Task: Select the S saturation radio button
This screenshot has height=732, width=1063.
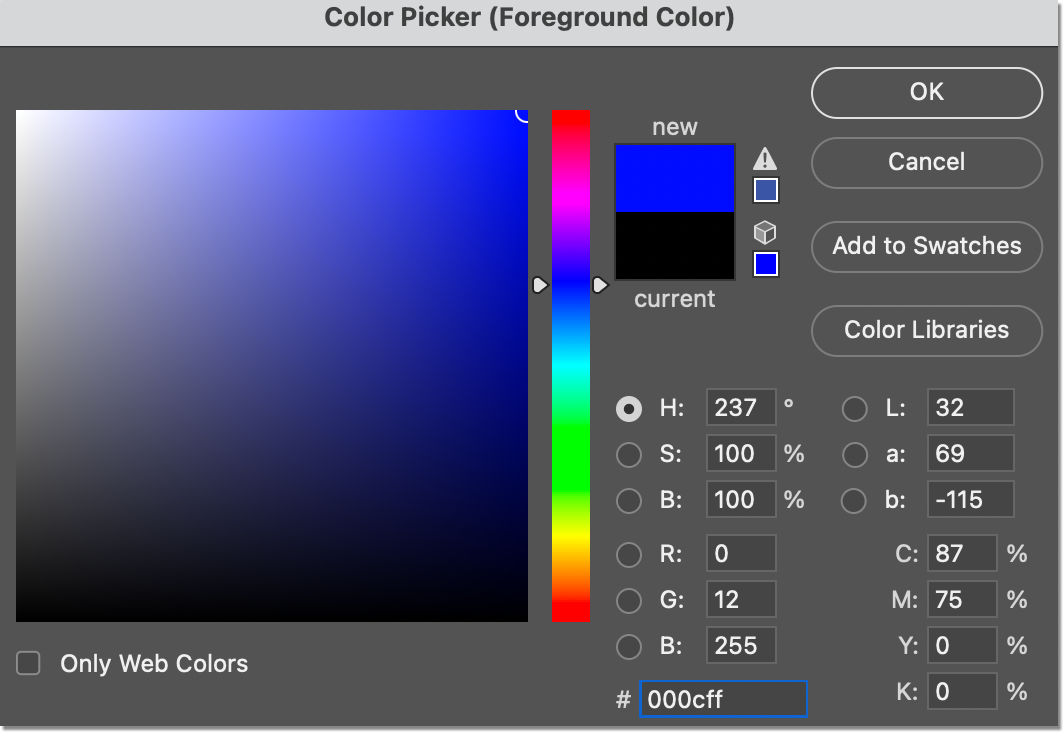Action: (x=628, y=454)
